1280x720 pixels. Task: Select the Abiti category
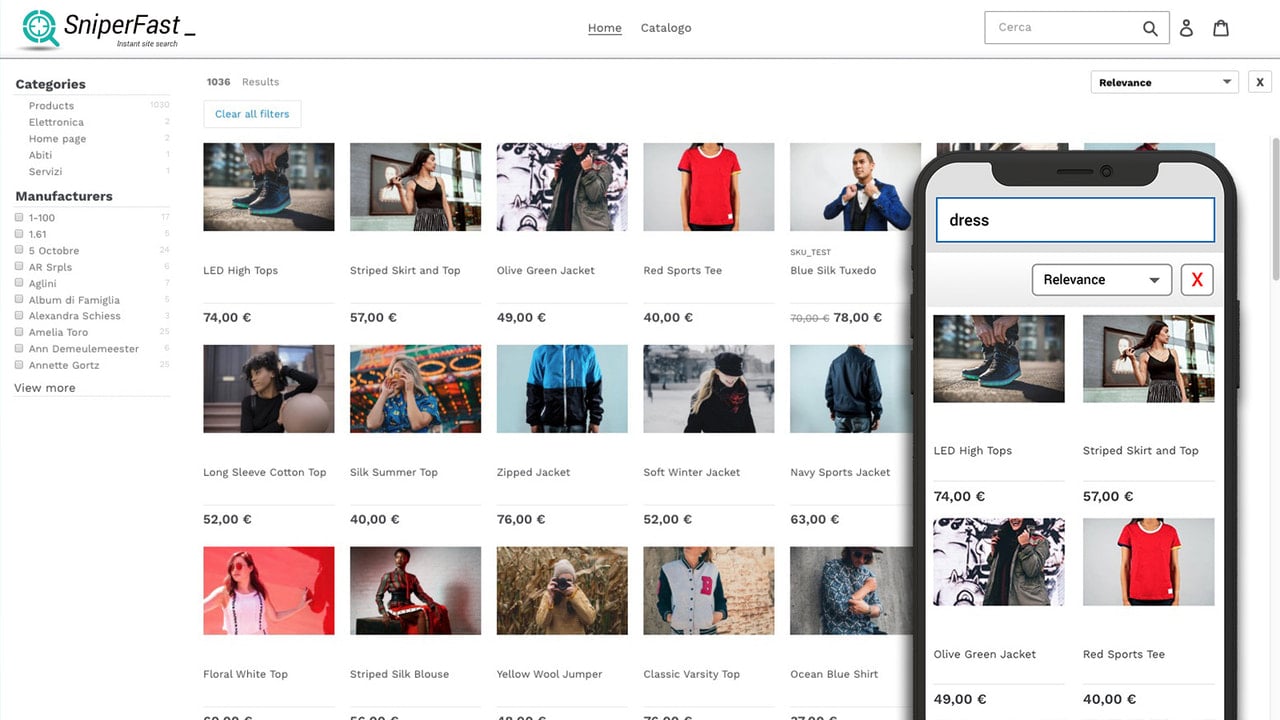(x=40, y=155)
